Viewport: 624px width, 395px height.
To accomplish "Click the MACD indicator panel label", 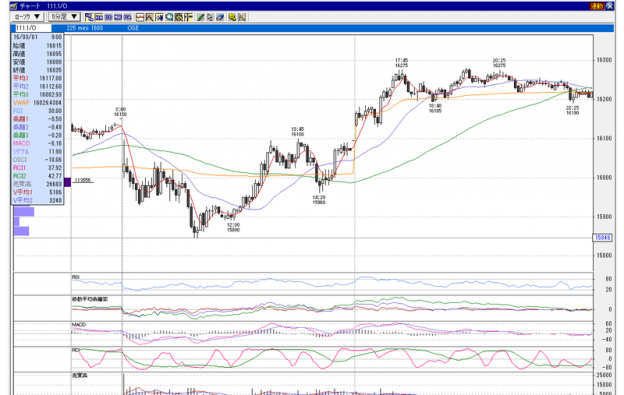I will [79, 325].
